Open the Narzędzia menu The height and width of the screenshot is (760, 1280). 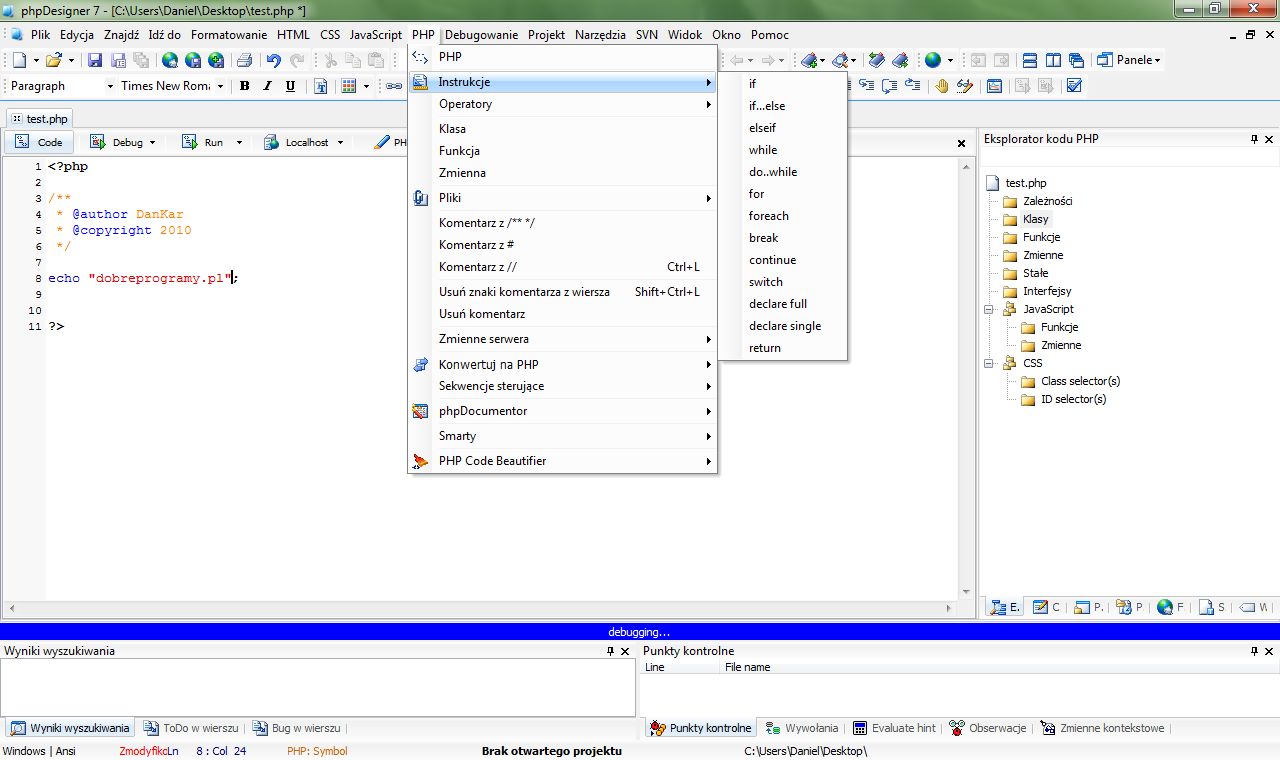[x=600, y=34]
